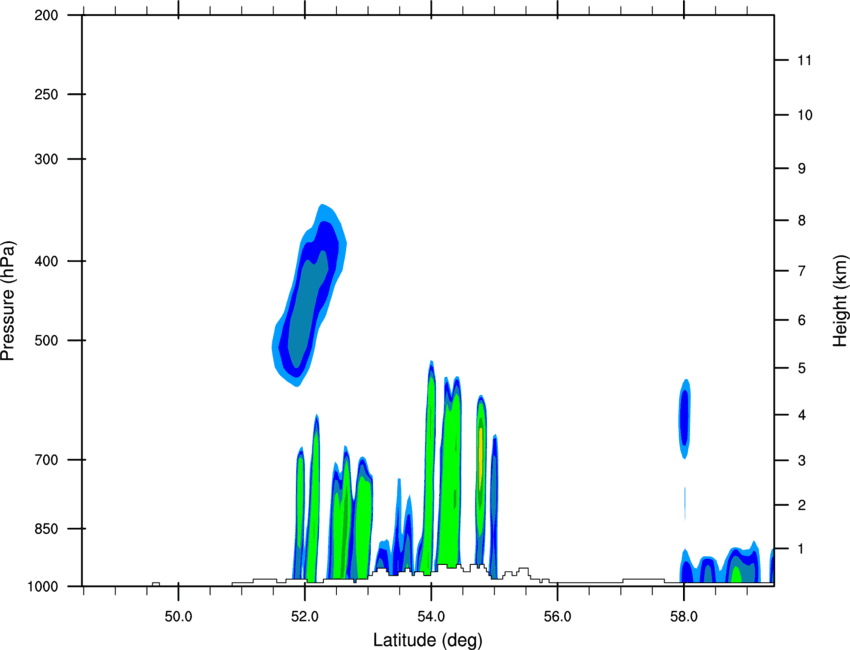Select the 500 pressure tick label
850x650 pixels.
coord(46,340)
